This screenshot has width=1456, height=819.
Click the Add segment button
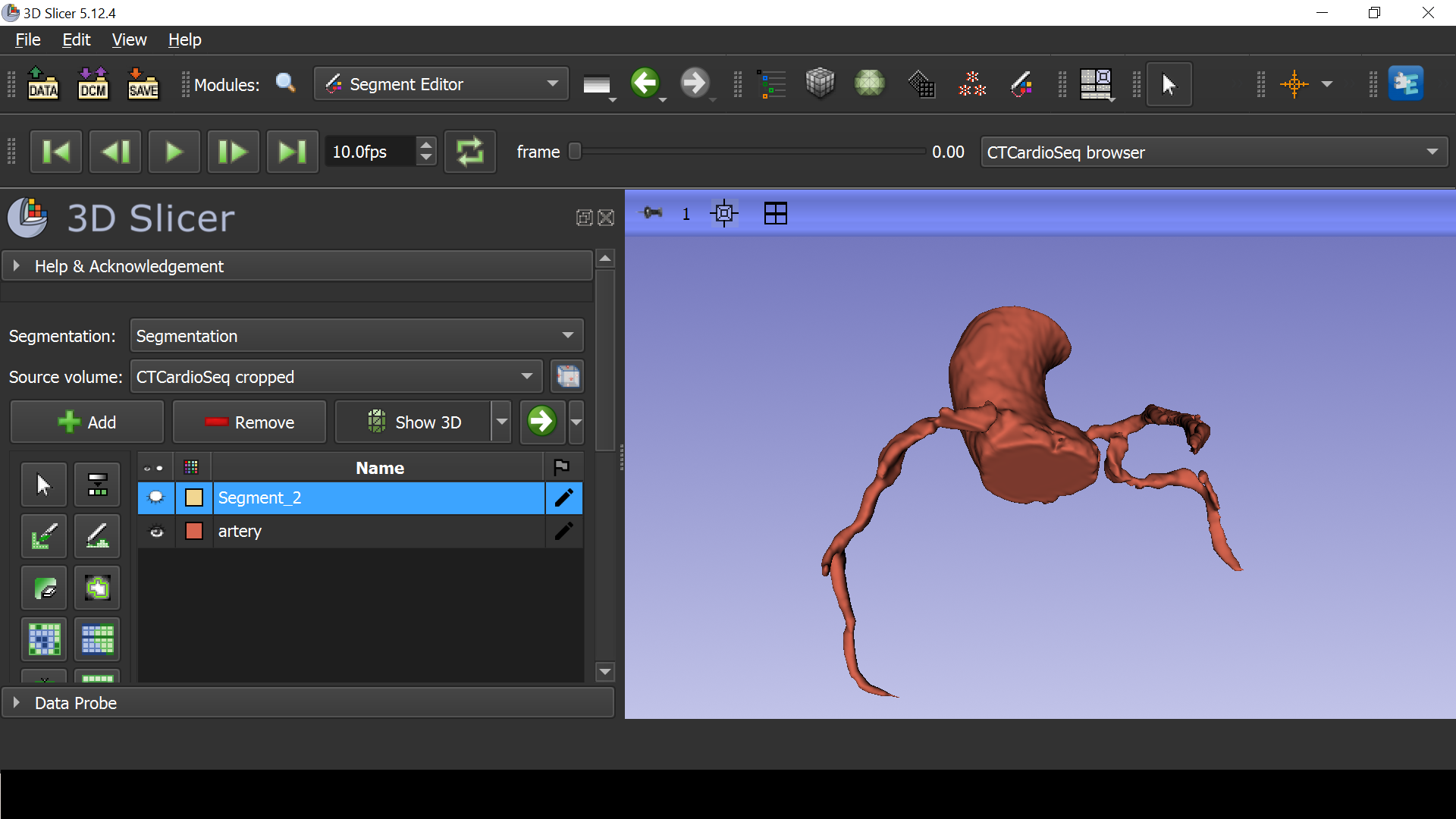[87, 422]
